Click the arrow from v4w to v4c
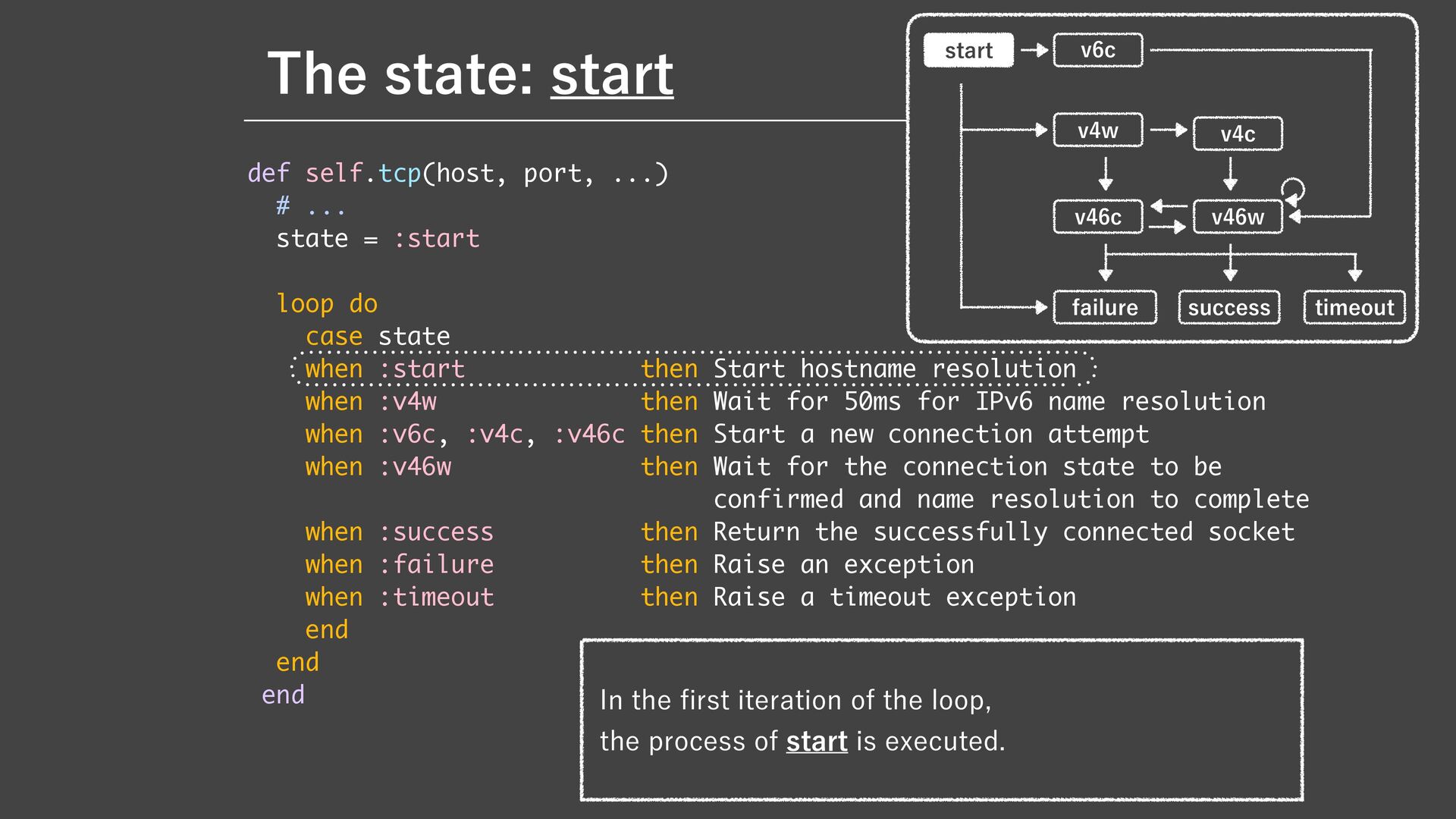1456x819 pixels. pyautogui.click(x=1168, y=130)
